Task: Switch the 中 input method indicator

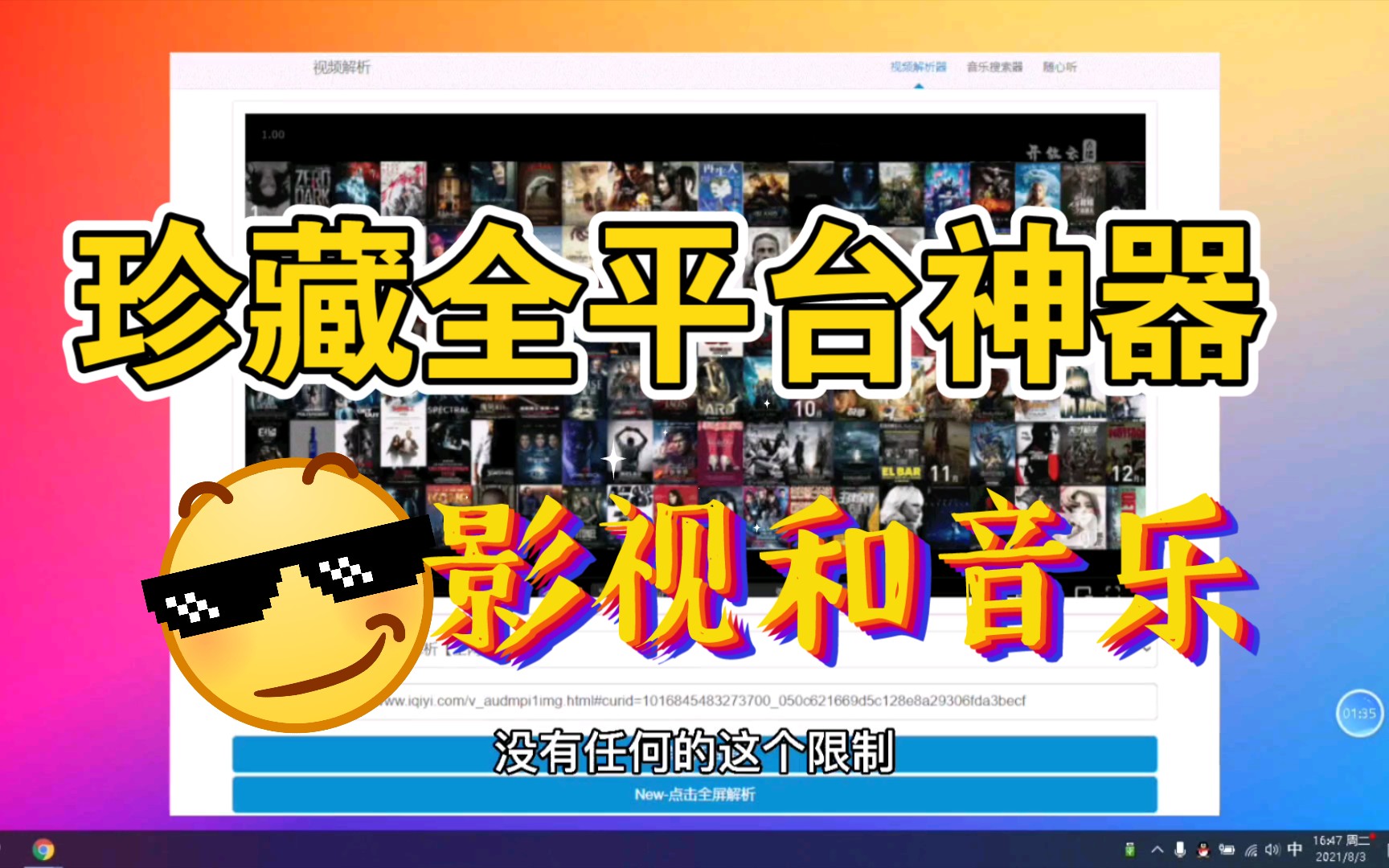Action: (1294, 850)
